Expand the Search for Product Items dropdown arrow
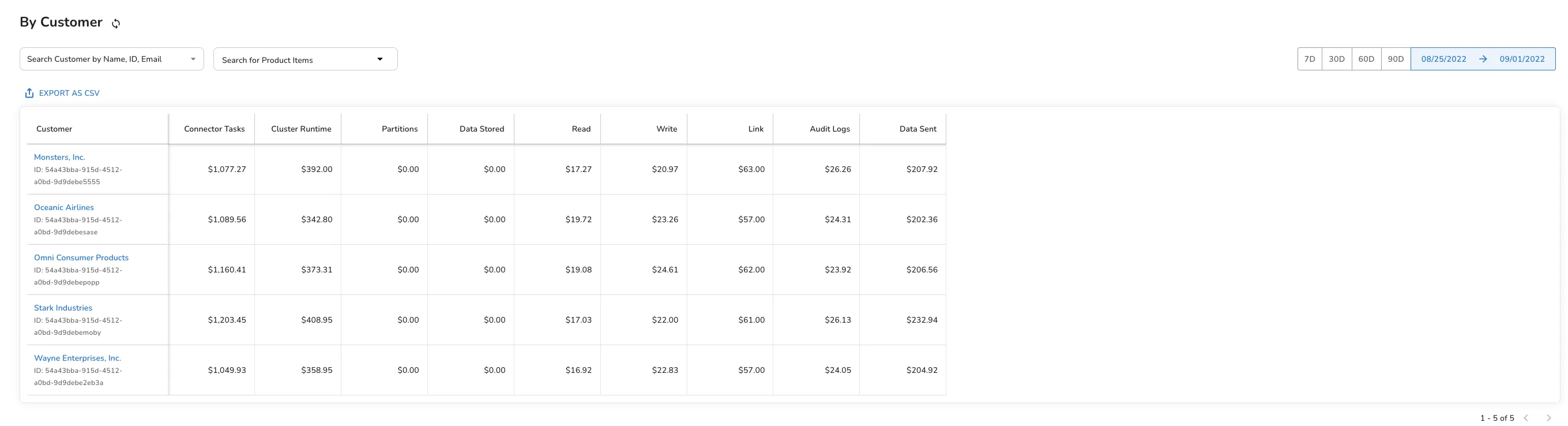The height and width of the screenshot is (426, 1568). (x=380, y=59)
